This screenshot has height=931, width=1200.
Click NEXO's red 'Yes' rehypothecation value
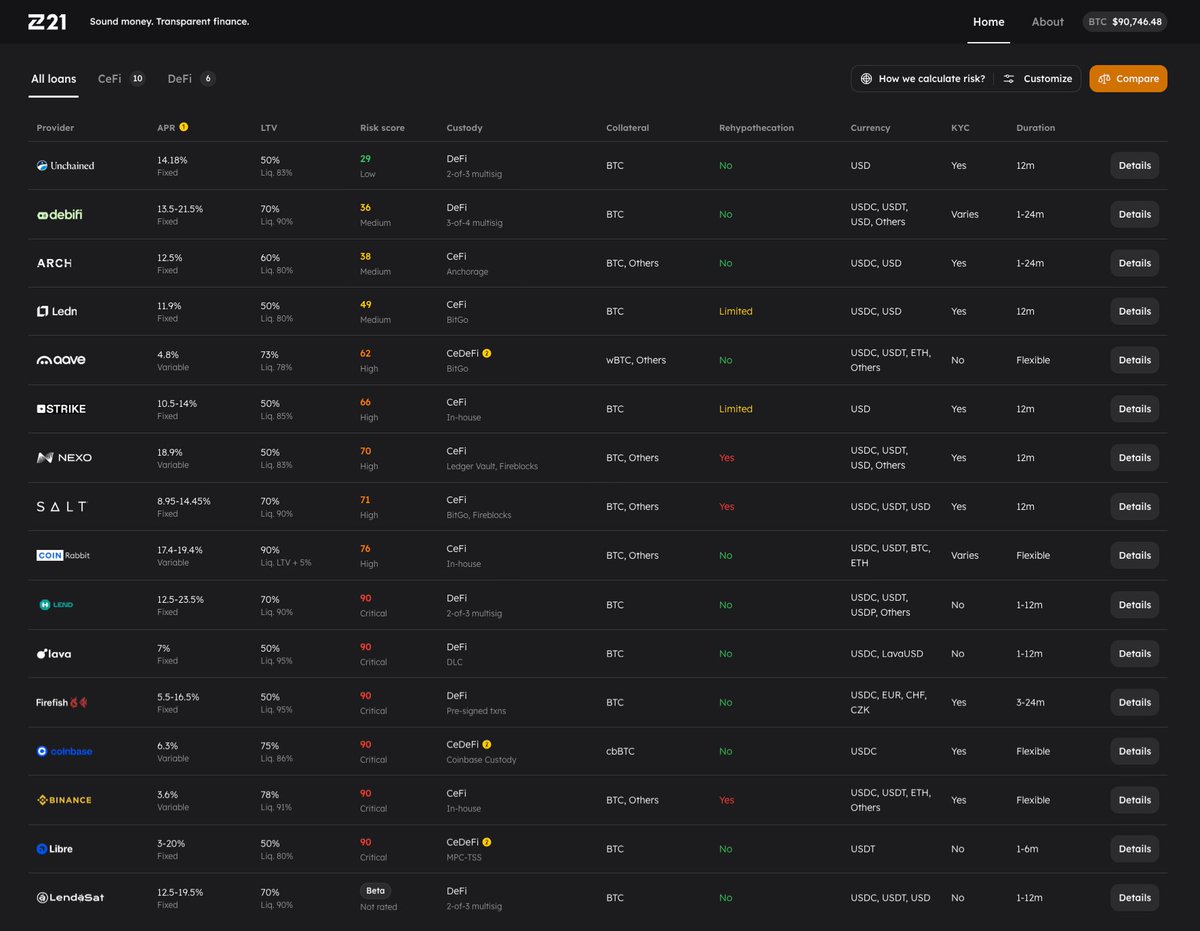click(x=727, y=458)
